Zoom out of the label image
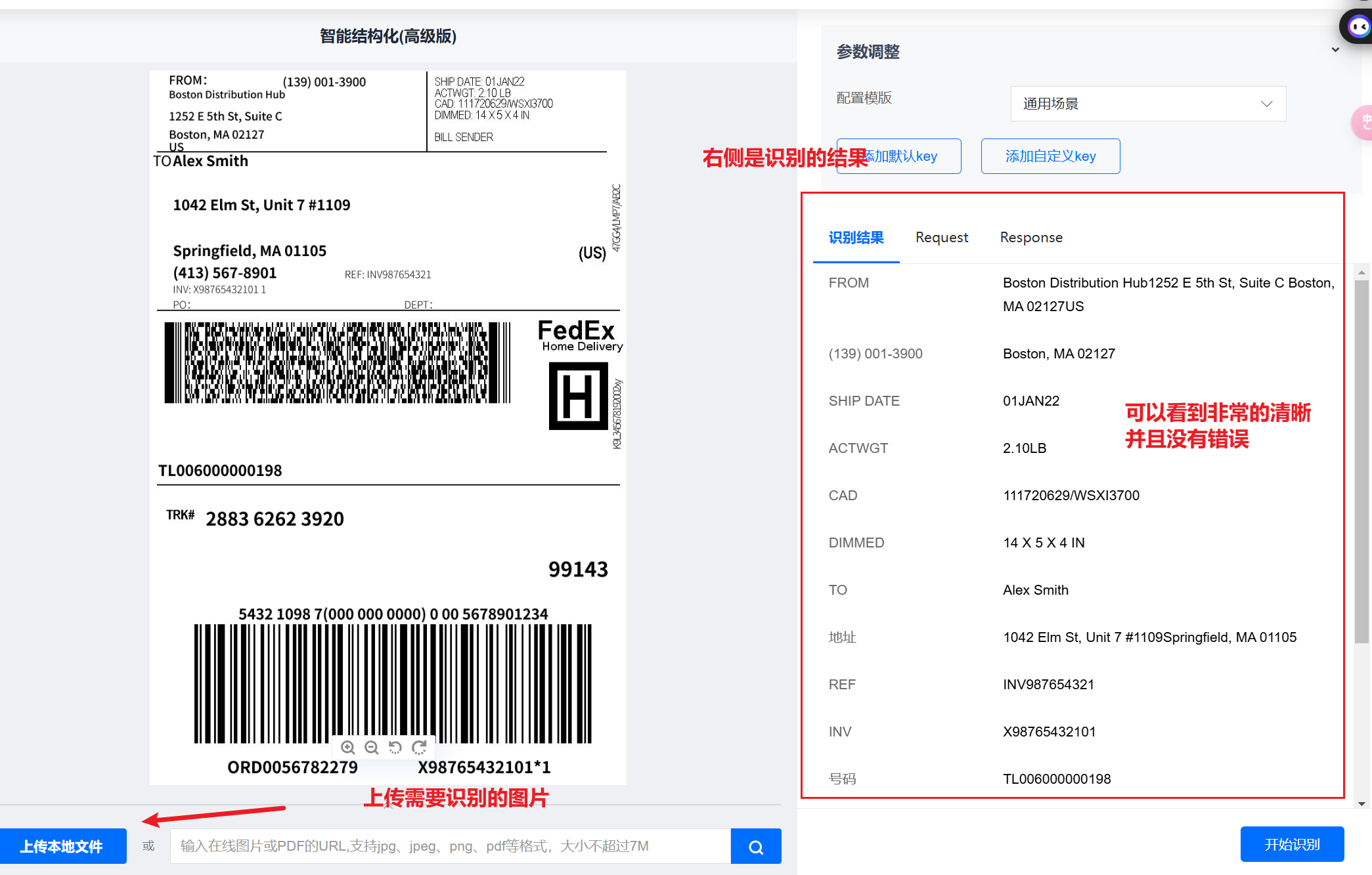This screenshot has height=875, width=1372. tap(372, 748)
